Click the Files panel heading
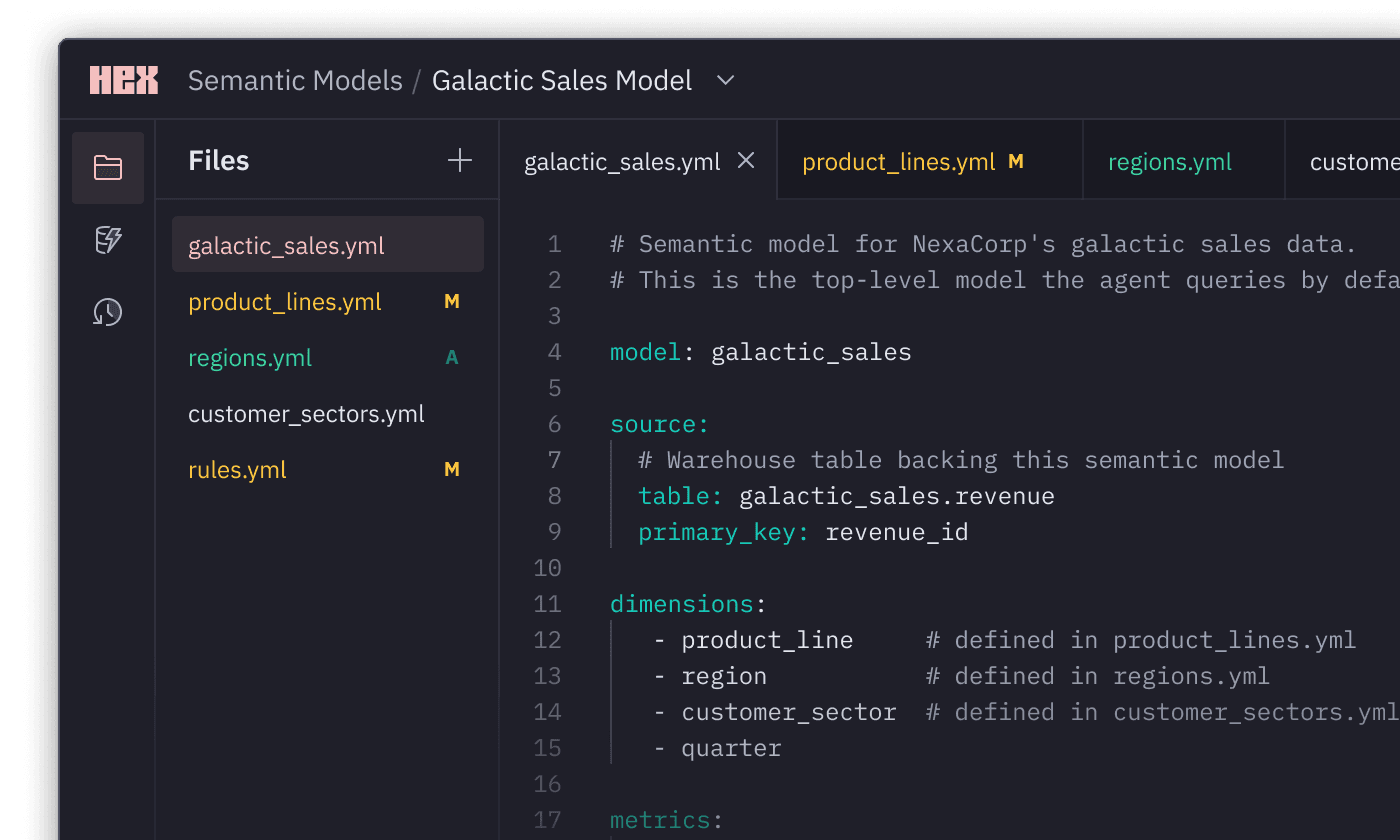Viewport: 1400px width, 840px height. (x=219, y=160)
